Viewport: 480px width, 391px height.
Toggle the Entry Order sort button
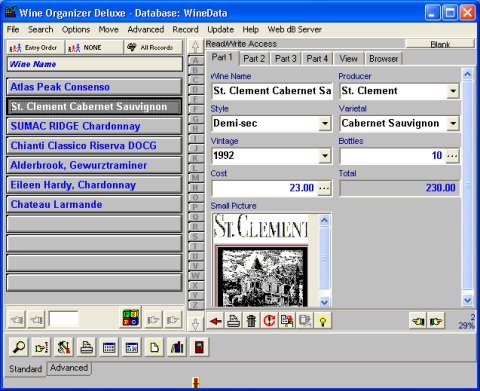coord(36,48)
